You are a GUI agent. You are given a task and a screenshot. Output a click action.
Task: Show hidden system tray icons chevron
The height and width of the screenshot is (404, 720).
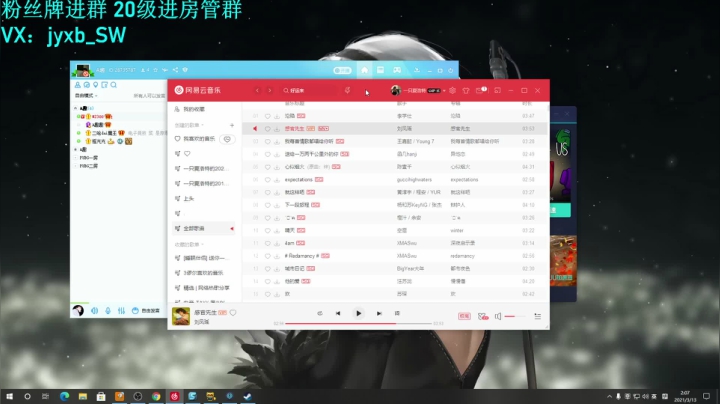click(x=609, y=396)
